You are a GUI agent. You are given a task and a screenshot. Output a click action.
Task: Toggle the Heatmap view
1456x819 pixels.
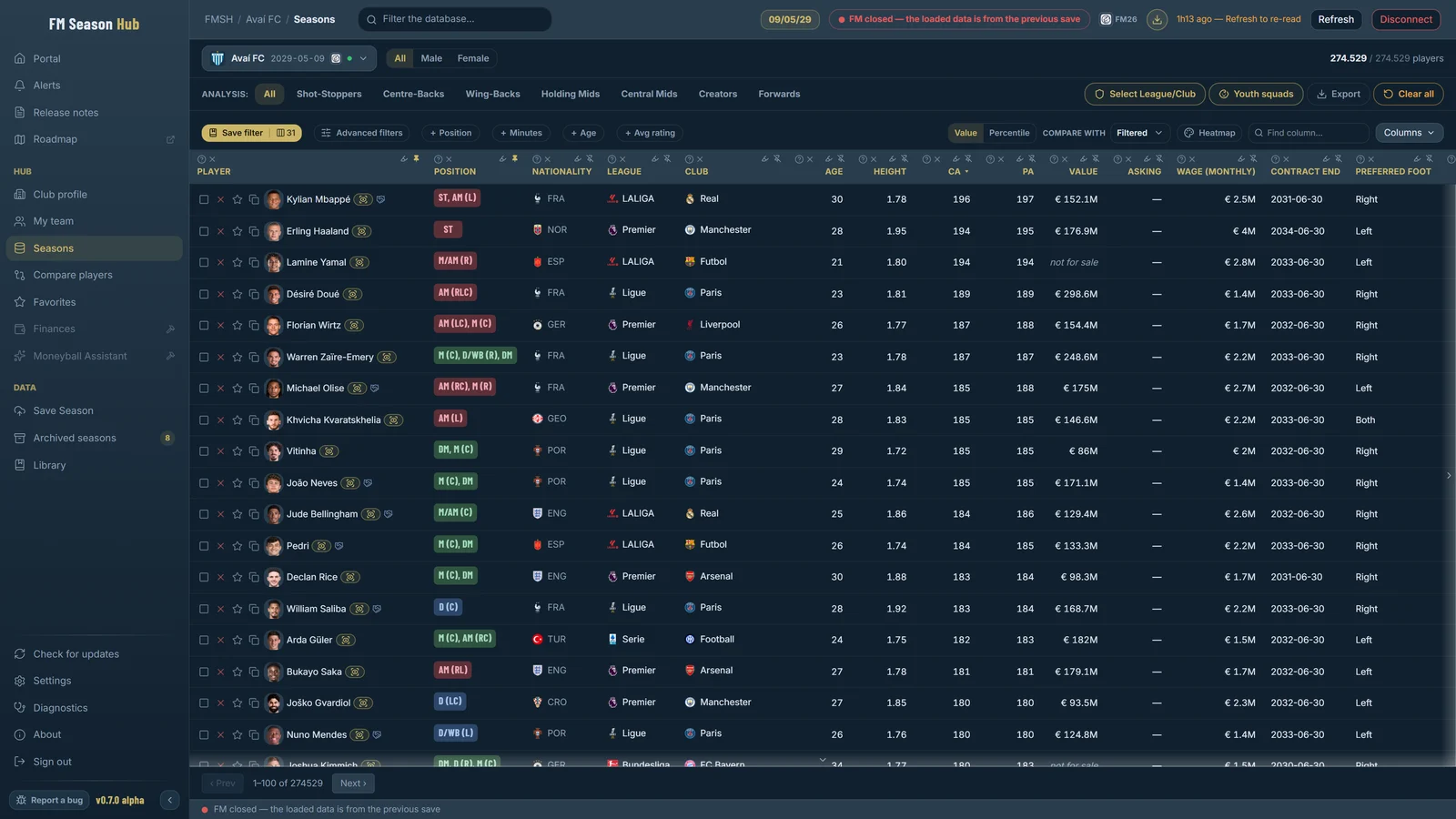[1209, 133]
